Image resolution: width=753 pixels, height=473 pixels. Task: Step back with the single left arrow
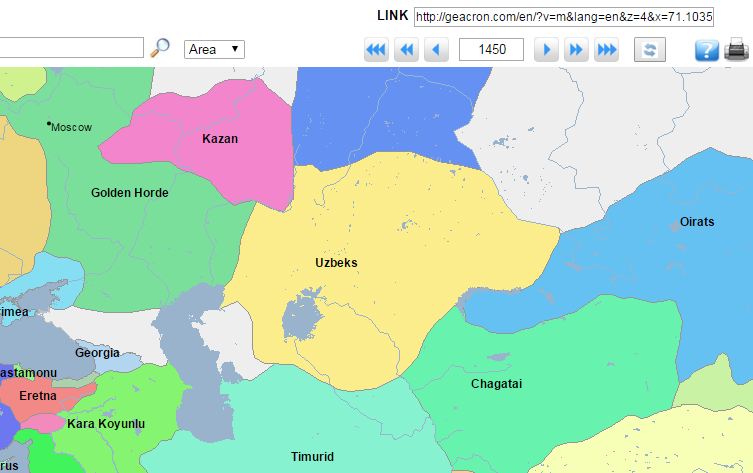(x=436, y=50)
